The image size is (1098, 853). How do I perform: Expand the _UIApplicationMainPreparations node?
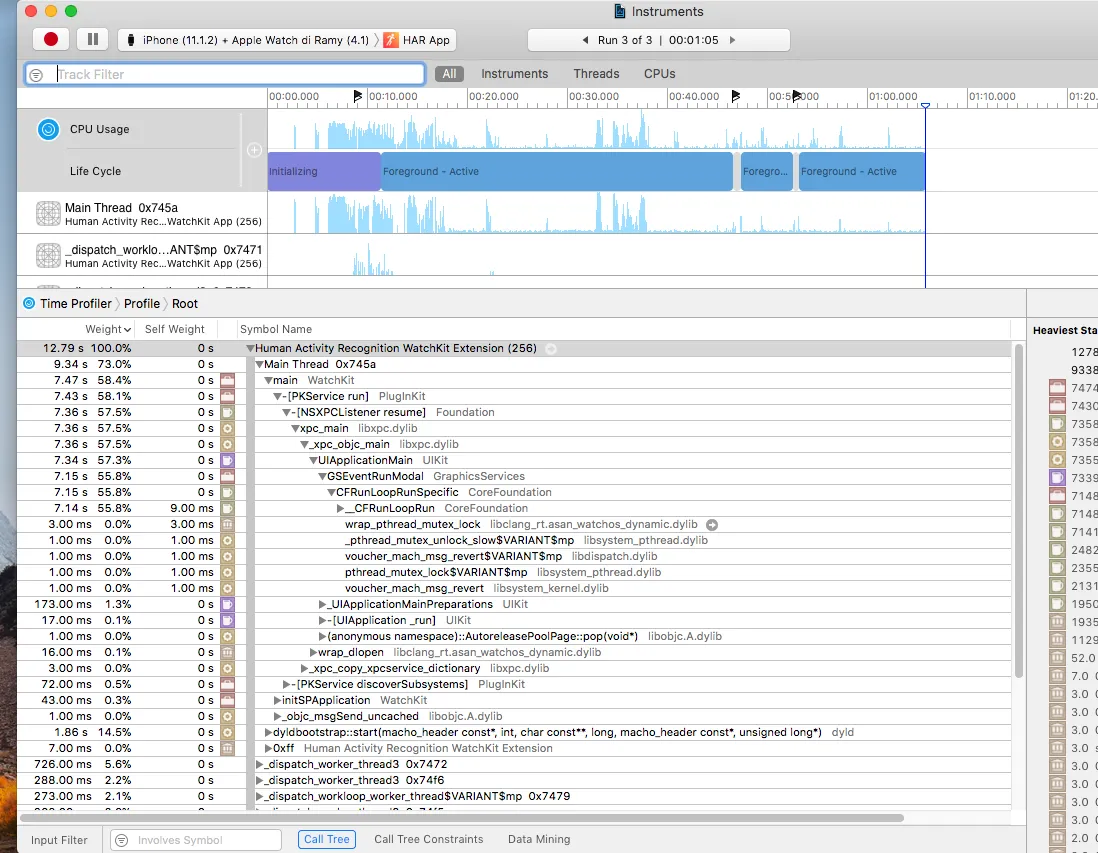pos(322,604)
